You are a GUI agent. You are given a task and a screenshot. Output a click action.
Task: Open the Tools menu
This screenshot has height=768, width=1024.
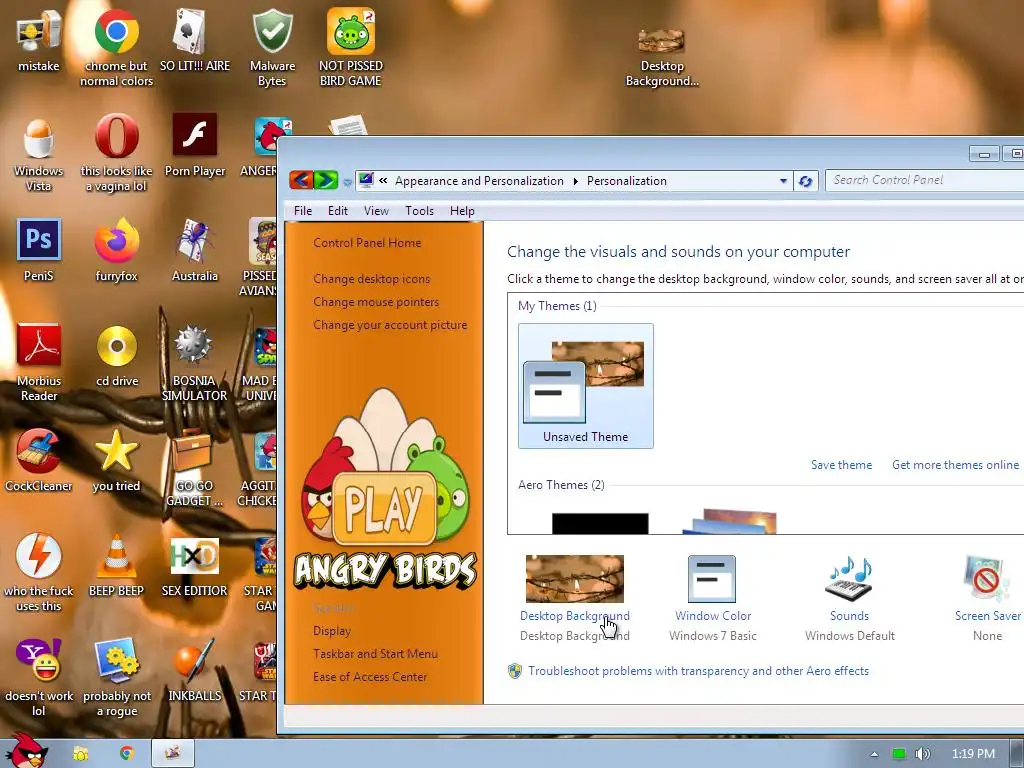[419, 211]
